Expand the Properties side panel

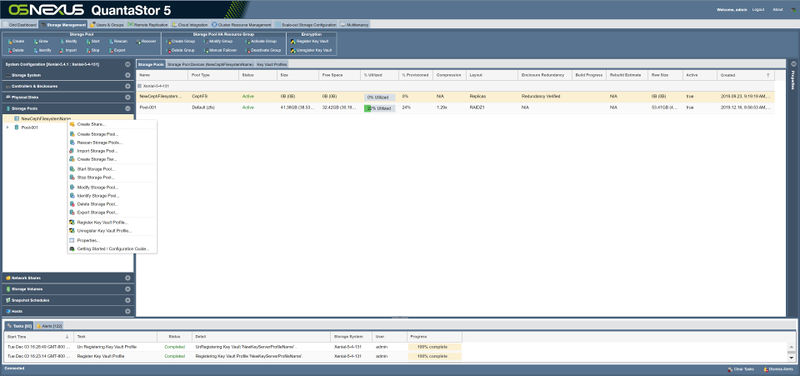pos(793,64)
